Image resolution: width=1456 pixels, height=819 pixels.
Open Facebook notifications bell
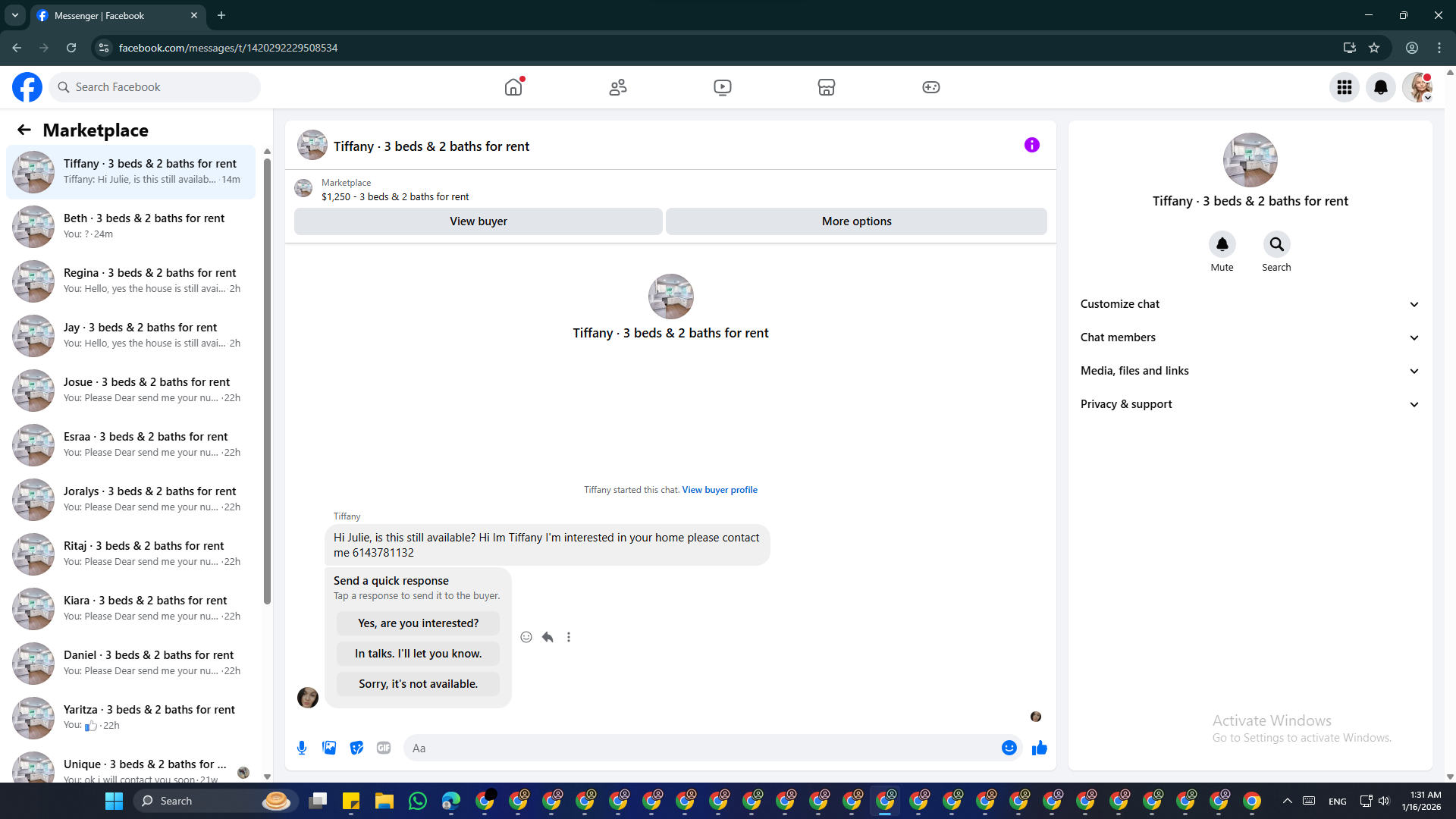(1380, 87)
